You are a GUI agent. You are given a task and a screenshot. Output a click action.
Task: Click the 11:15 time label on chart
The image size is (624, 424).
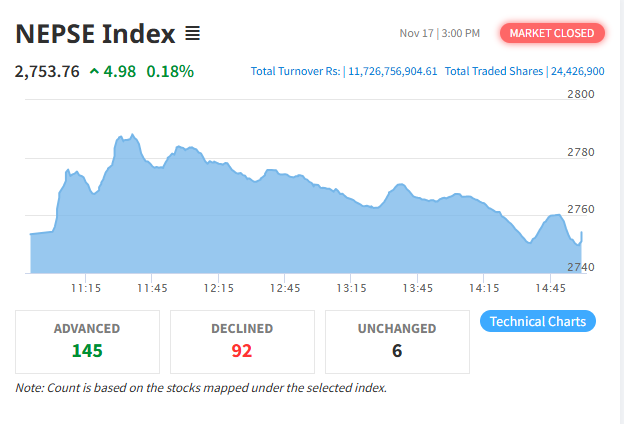pos(86,288)
